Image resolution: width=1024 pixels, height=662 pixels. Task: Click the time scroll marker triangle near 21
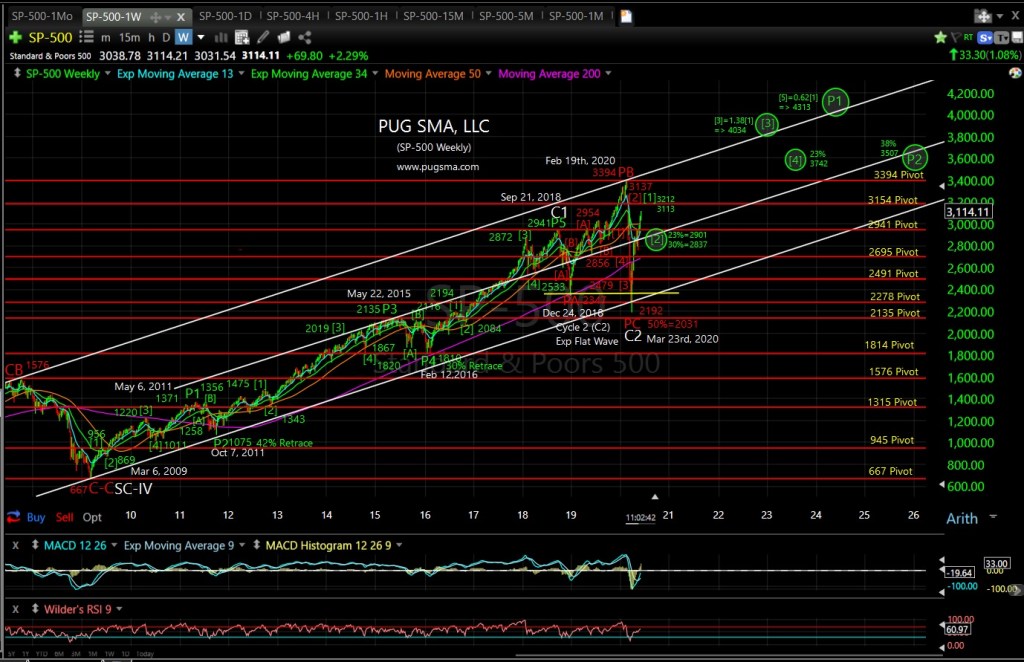[x=654, y=497]
